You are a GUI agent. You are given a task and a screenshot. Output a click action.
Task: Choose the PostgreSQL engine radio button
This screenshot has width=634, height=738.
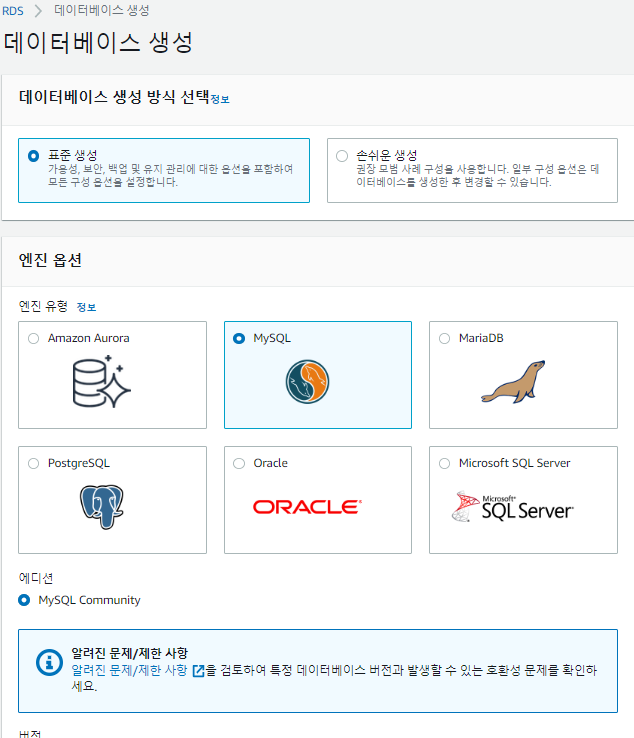[33, 464]
